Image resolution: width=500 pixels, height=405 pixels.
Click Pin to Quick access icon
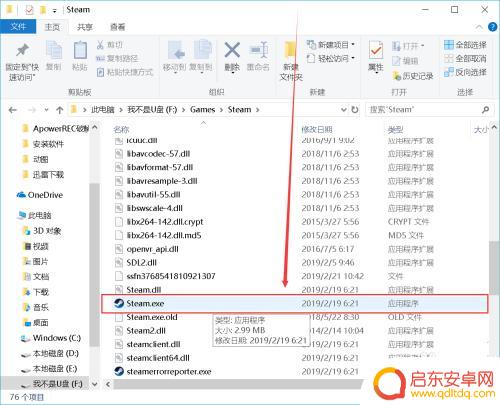coord(22,50)
